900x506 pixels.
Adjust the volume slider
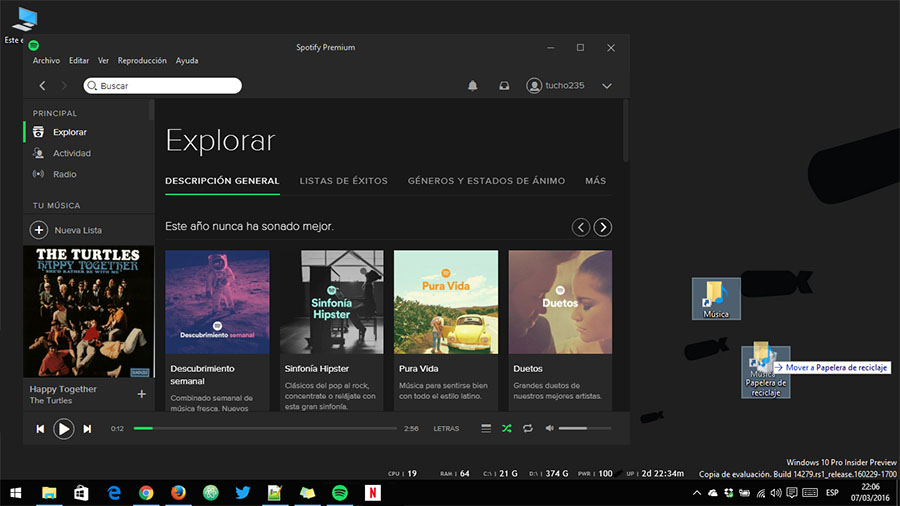585,428
